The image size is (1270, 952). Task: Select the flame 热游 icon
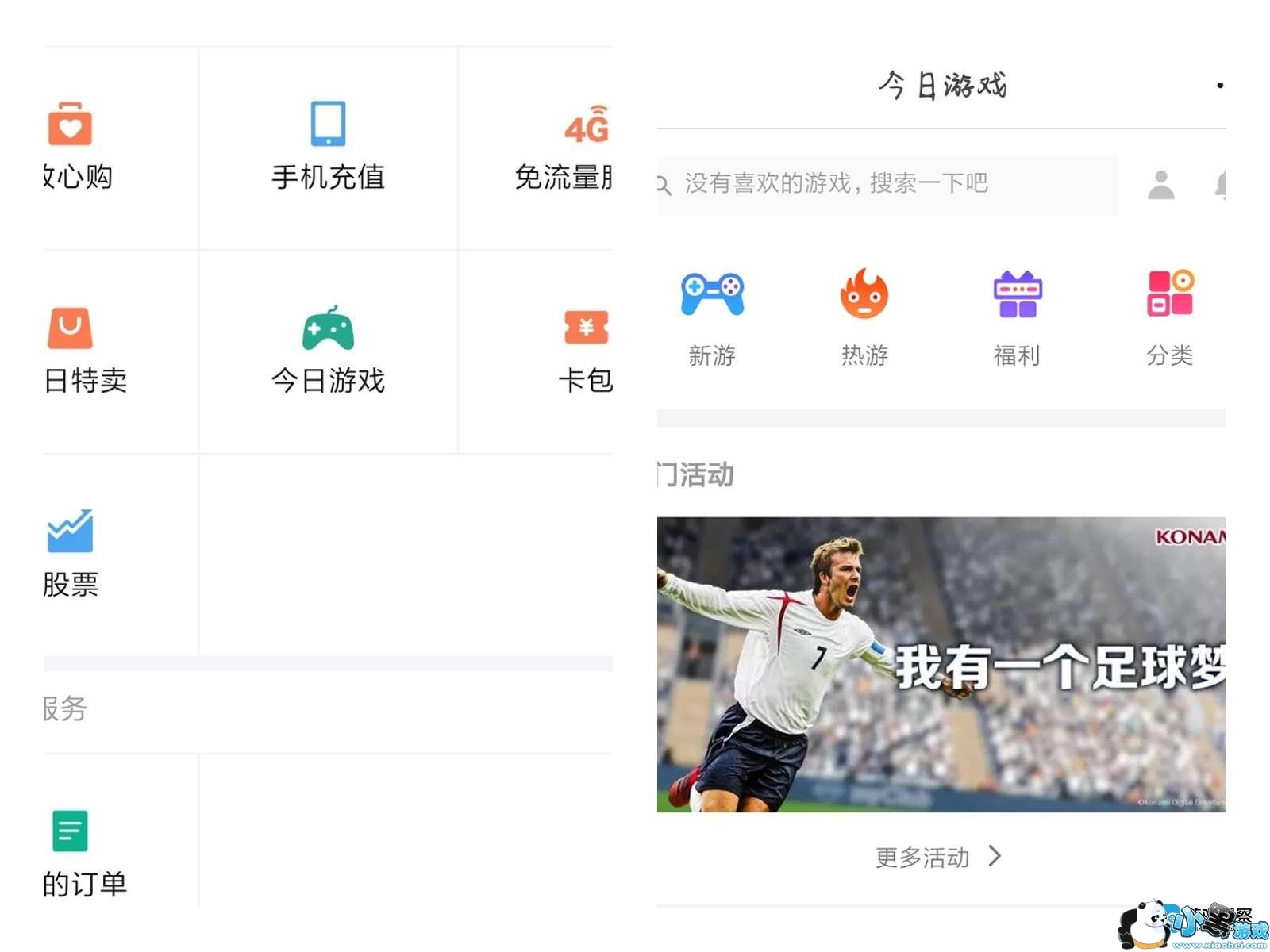pyautogui.click(x=864, y=293)
